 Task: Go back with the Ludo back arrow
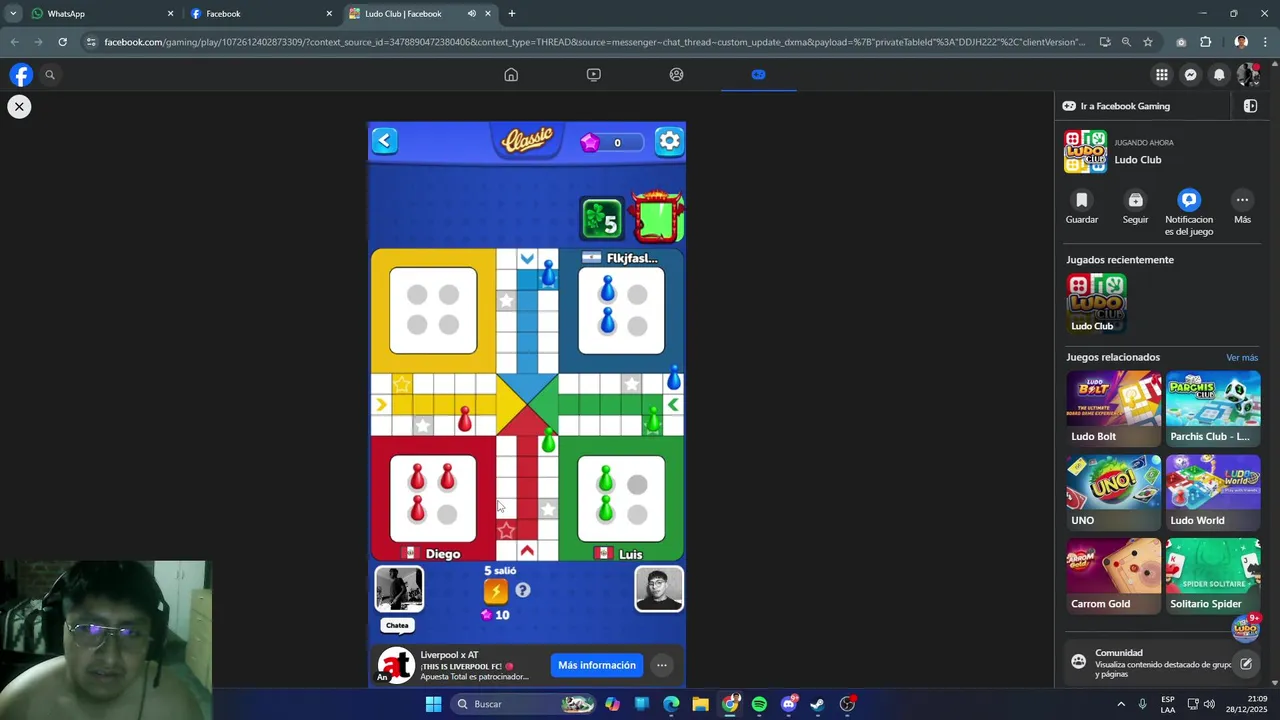point(384,141)
